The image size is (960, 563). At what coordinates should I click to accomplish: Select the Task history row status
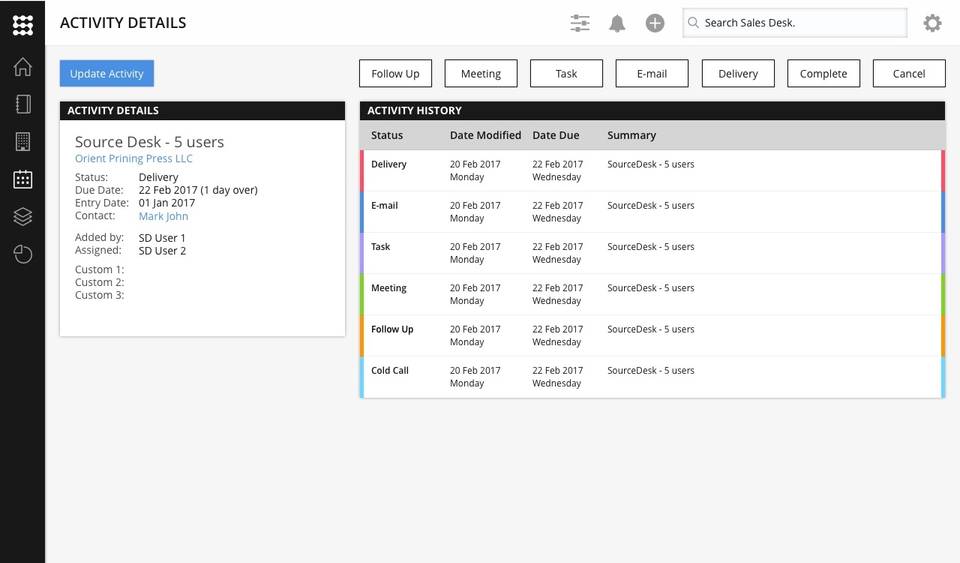380,247
